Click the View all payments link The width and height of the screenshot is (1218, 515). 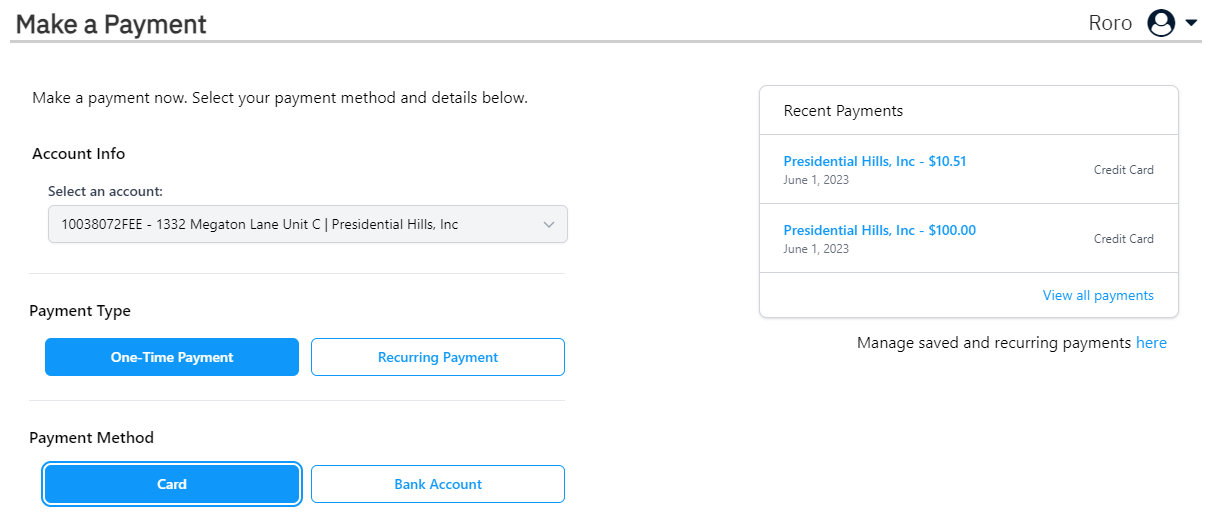[1098, 295]
